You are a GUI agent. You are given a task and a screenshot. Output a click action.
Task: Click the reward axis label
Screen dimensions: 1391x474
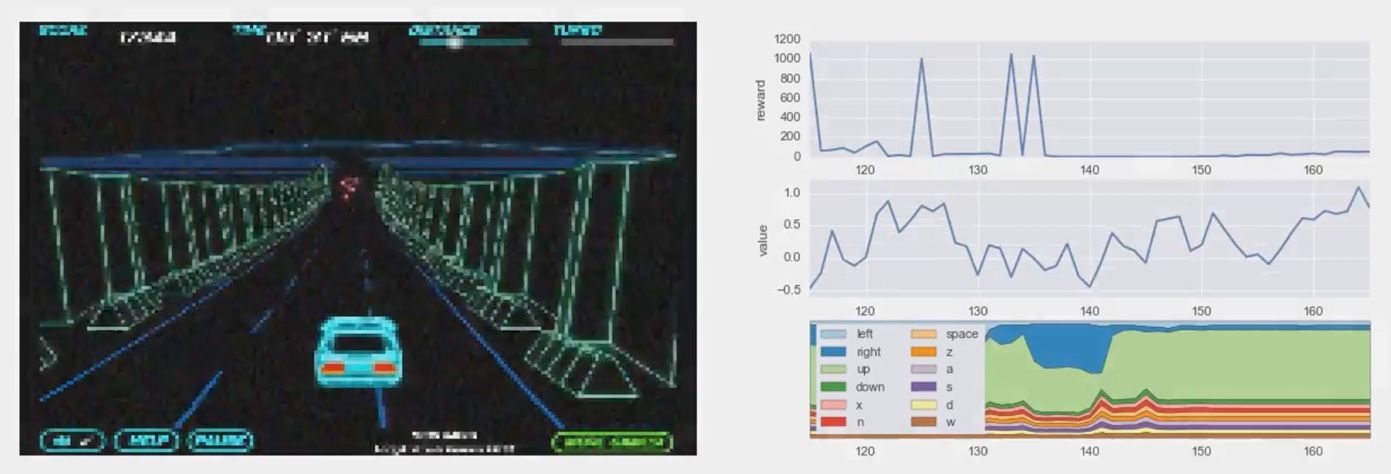[761, 100]
